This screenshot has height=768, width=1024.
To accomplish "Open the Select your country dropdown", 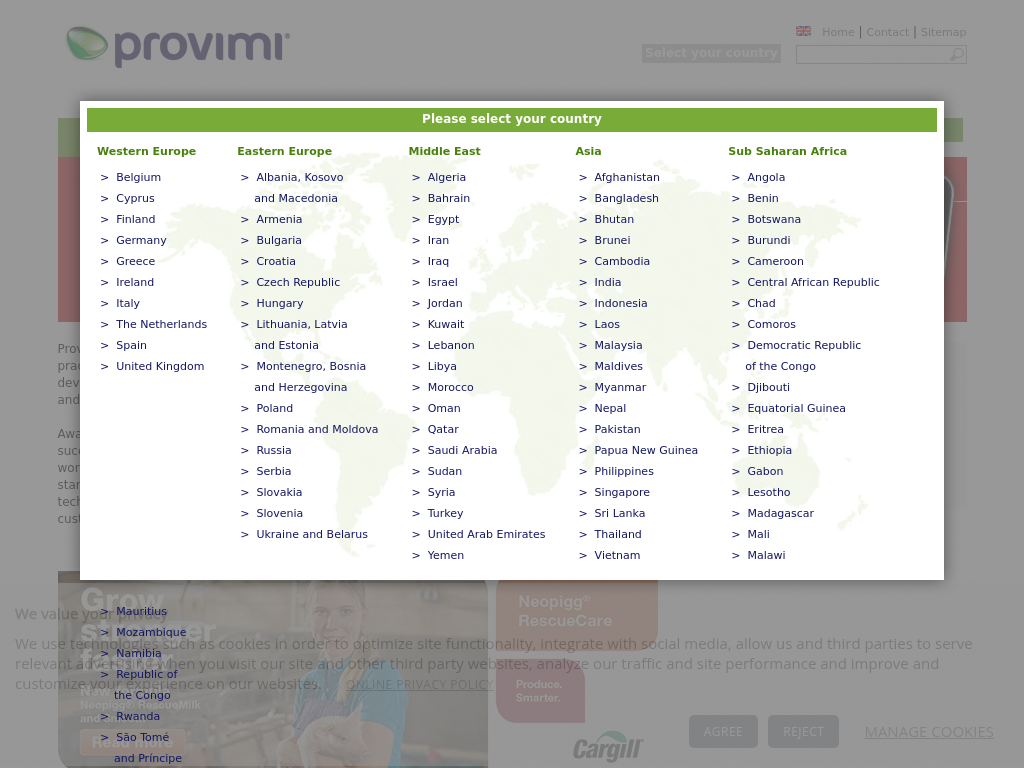I will (x=711, y=53).
